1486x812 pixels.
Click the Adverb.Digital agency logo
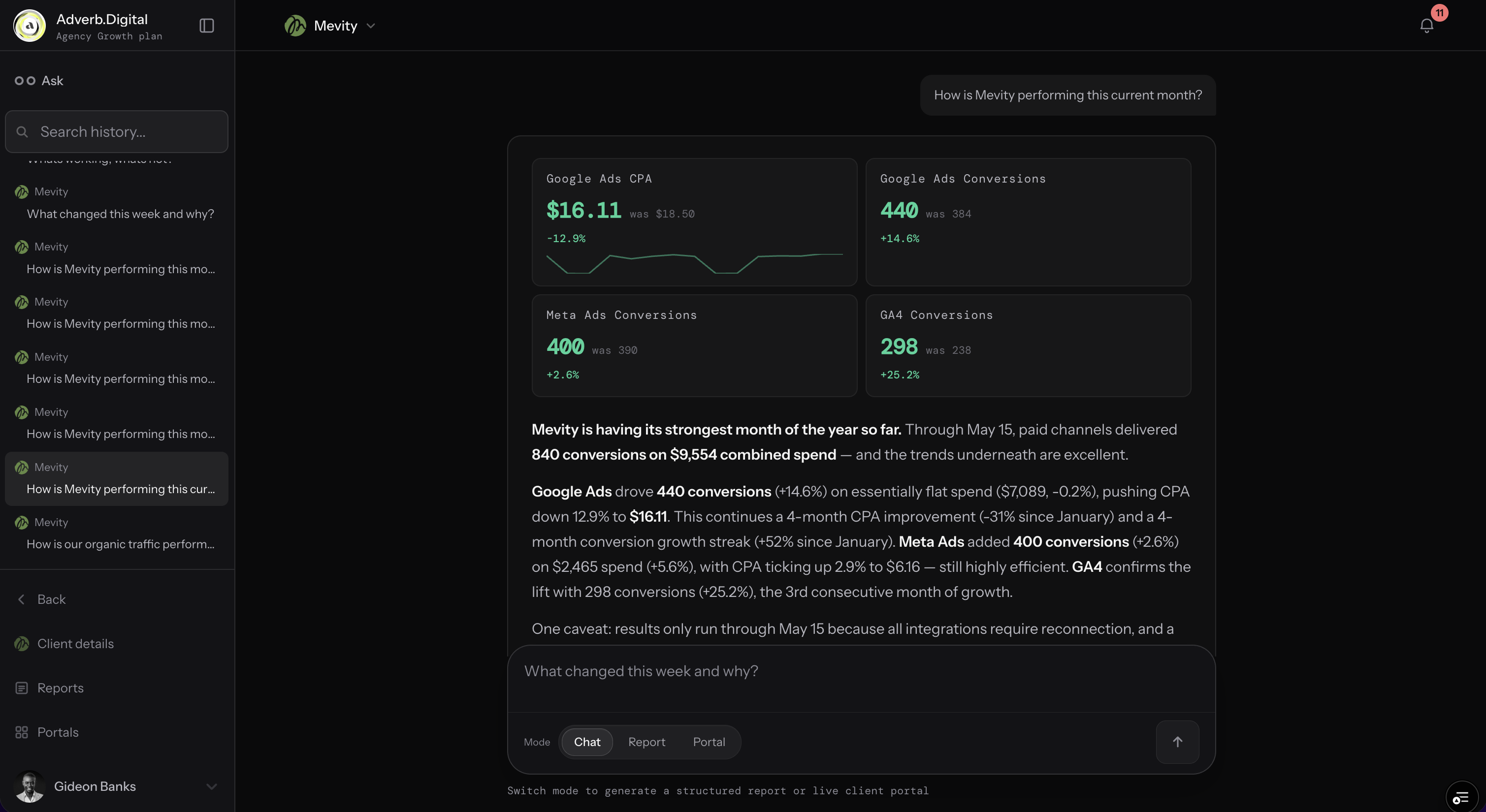click(x=30, y=26)
